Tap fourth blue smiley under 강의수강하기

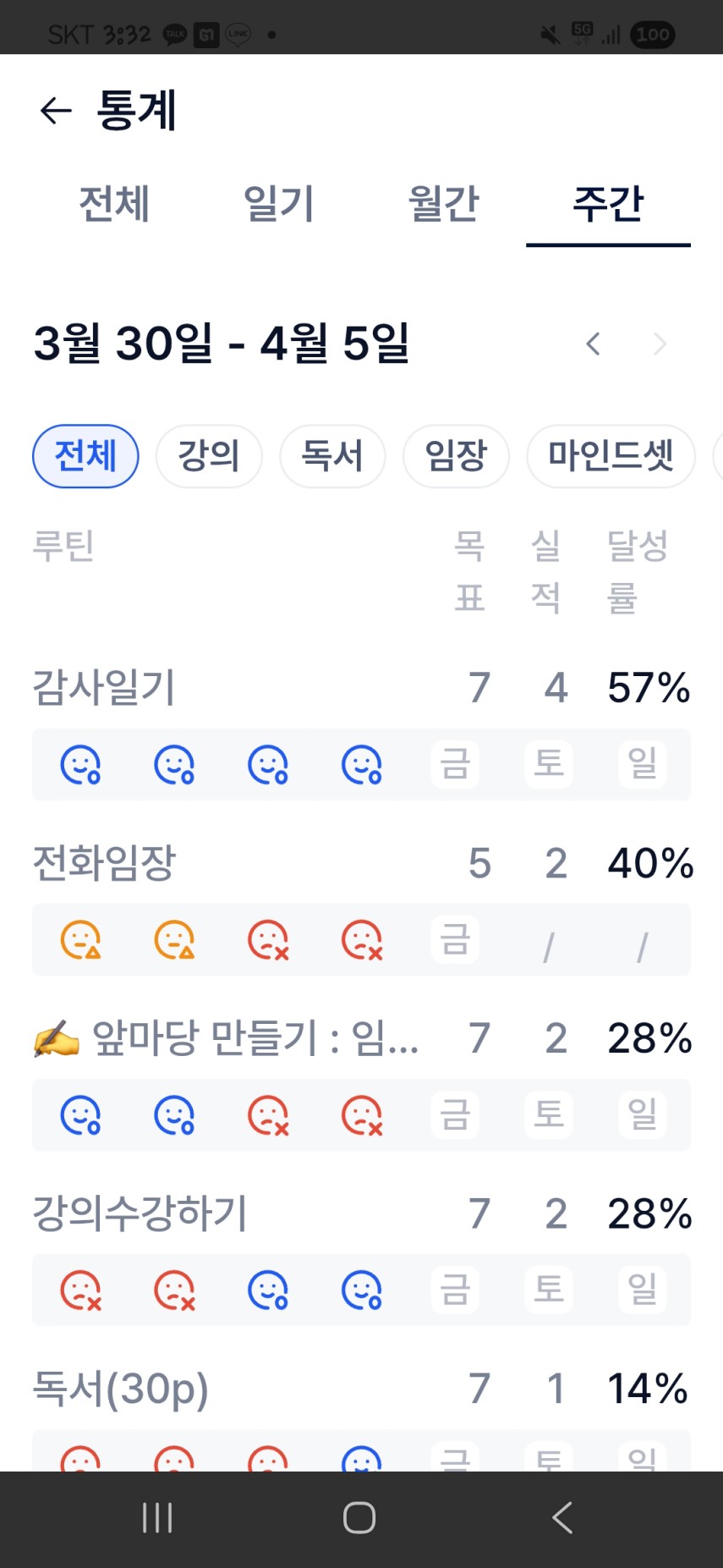tap(362, 1290)
